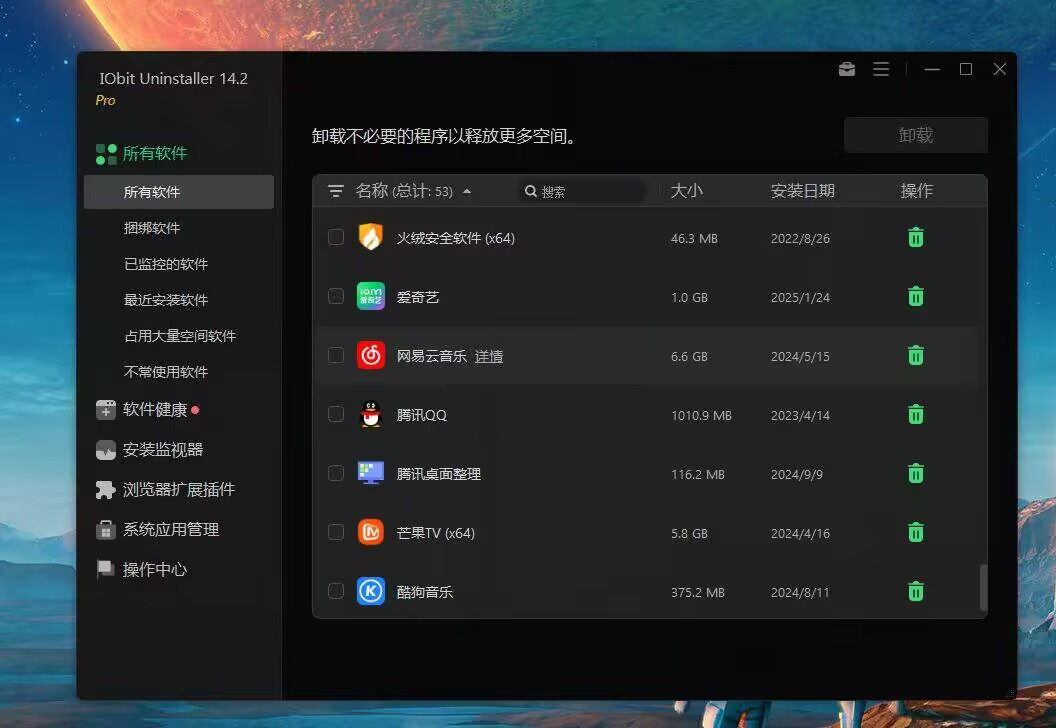Click the trash icon for 芒果TV (x64)
The width and height of the screenshot is (1056, 728).
[x=915, y=532]
